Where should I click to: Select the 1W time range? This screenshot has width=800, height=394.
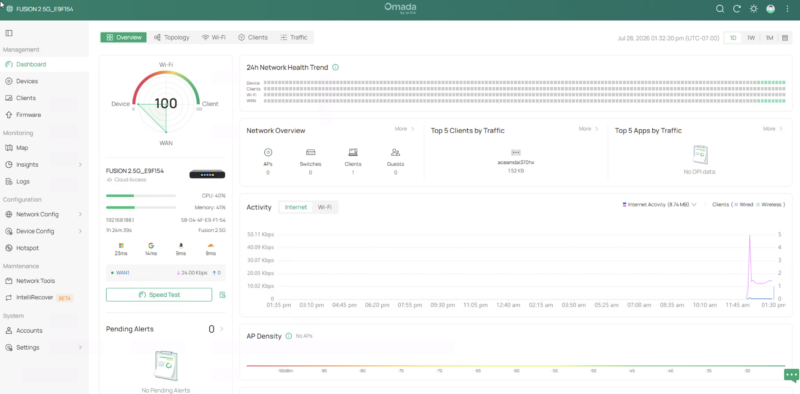(x=751, y=38)
